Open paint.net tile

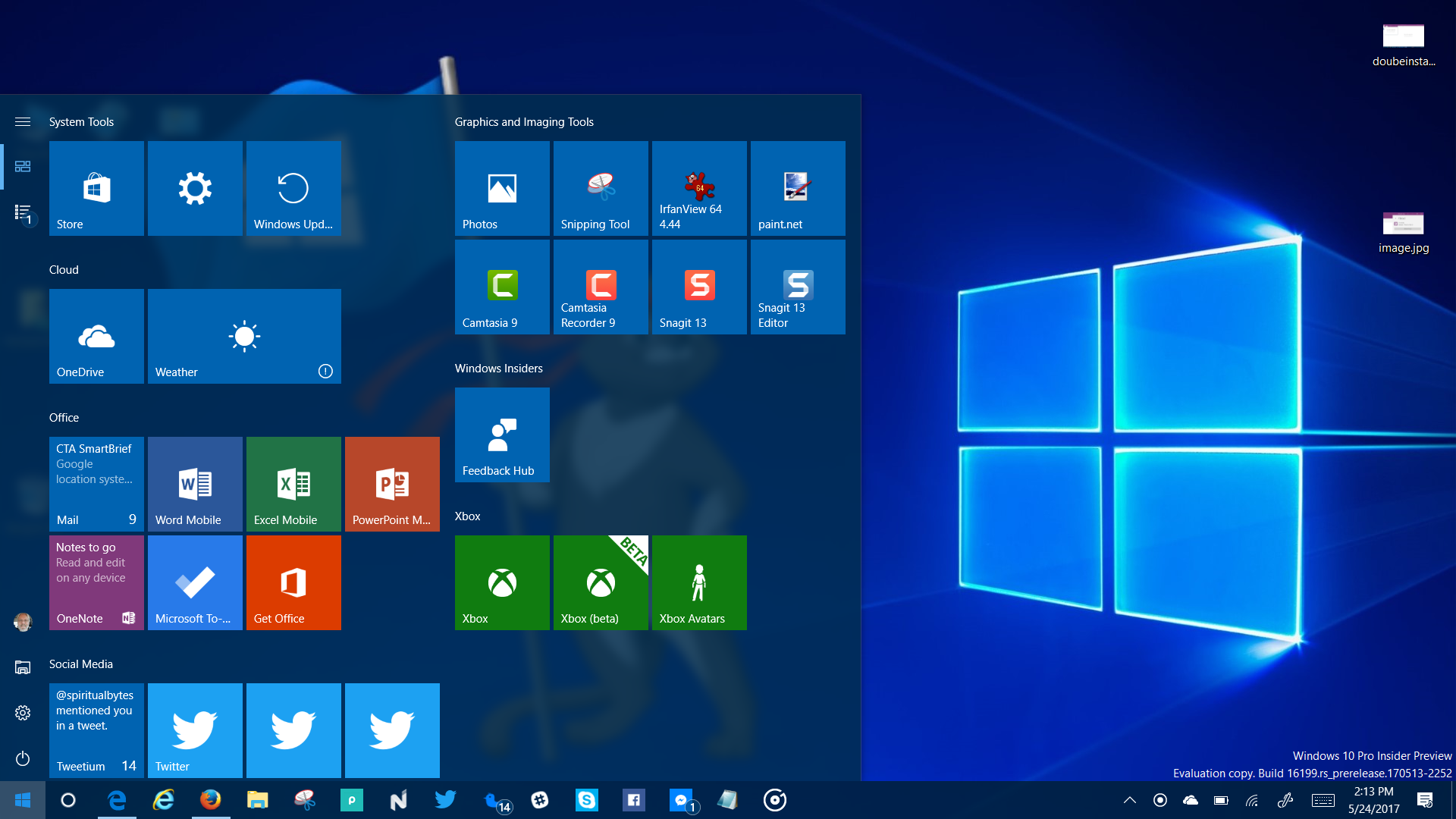pos(798,188)
